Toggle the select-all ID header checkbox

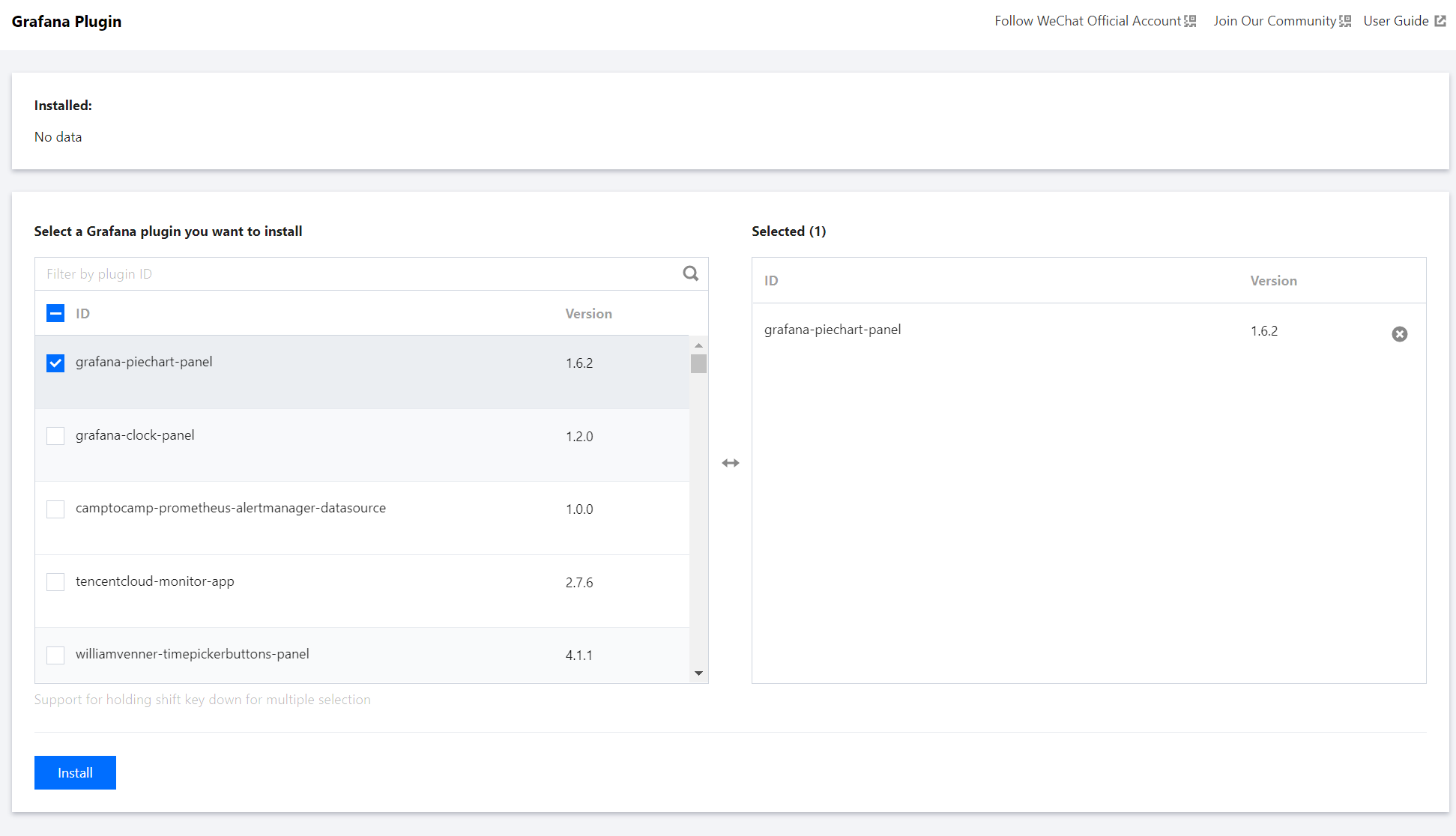tap(55, 313)
